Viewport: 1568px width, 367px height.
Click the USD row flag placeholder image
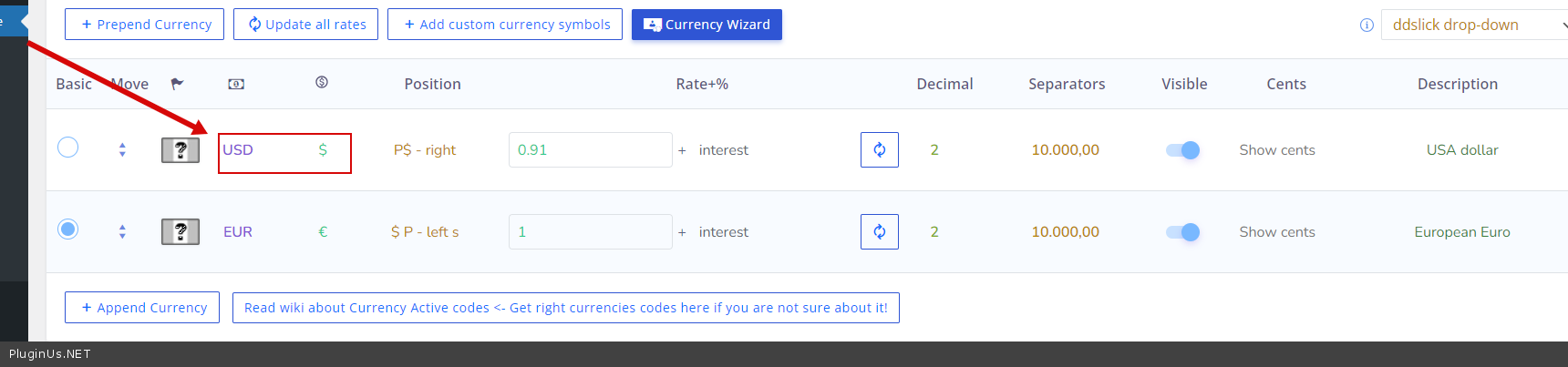pos(181,150)
